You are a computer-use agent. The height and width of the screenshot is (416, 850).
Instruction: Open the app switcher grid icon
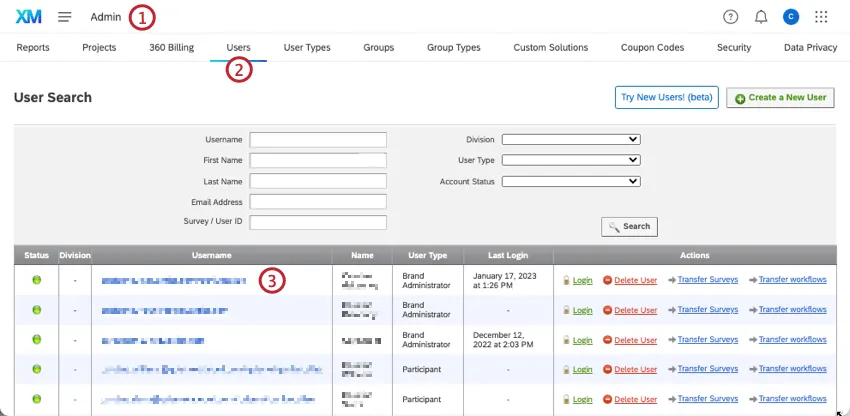[x=822, y=17]
